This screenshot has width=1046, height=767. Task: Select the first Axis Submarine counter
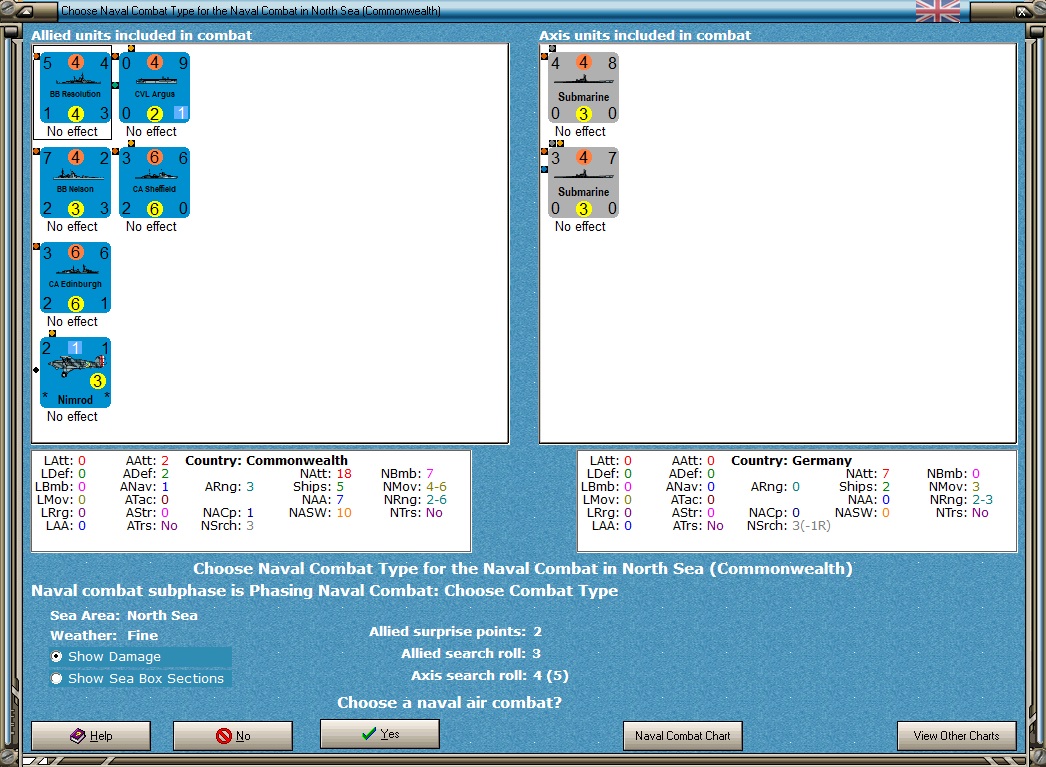pyautogui.click(x=584, y=87)
